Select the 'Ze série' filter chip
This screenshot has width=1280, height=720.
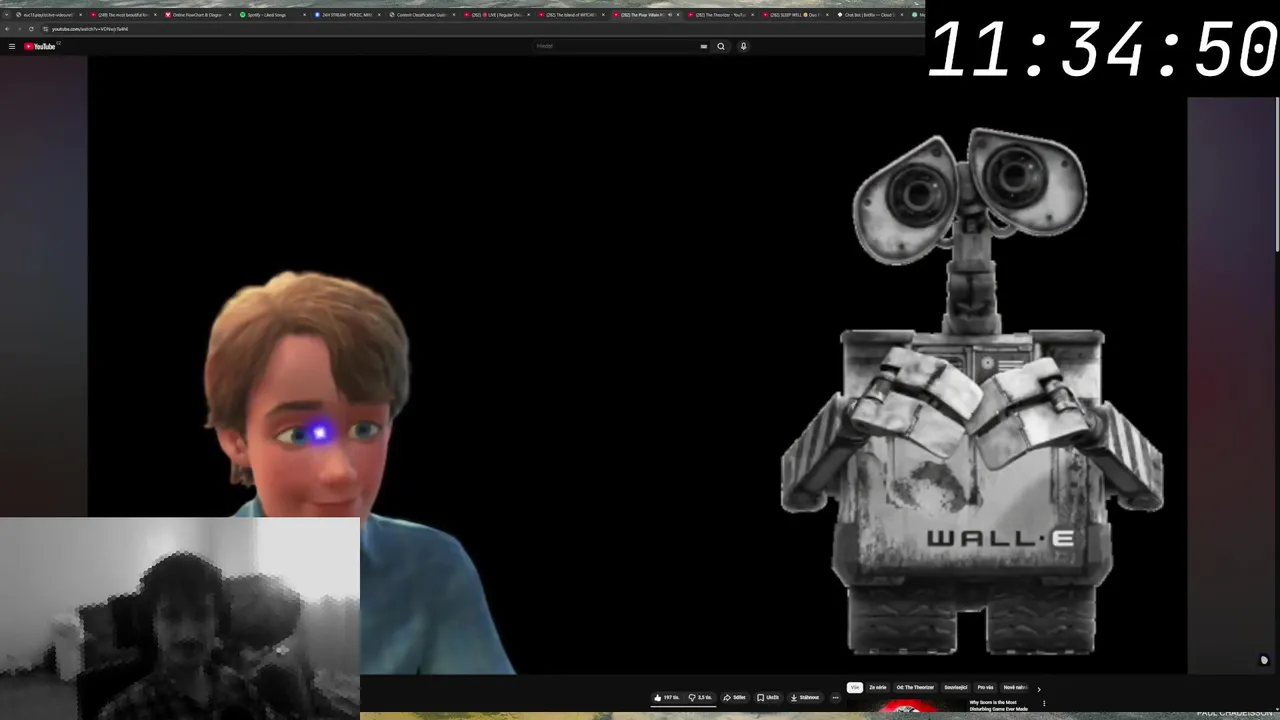click(878, 688)
